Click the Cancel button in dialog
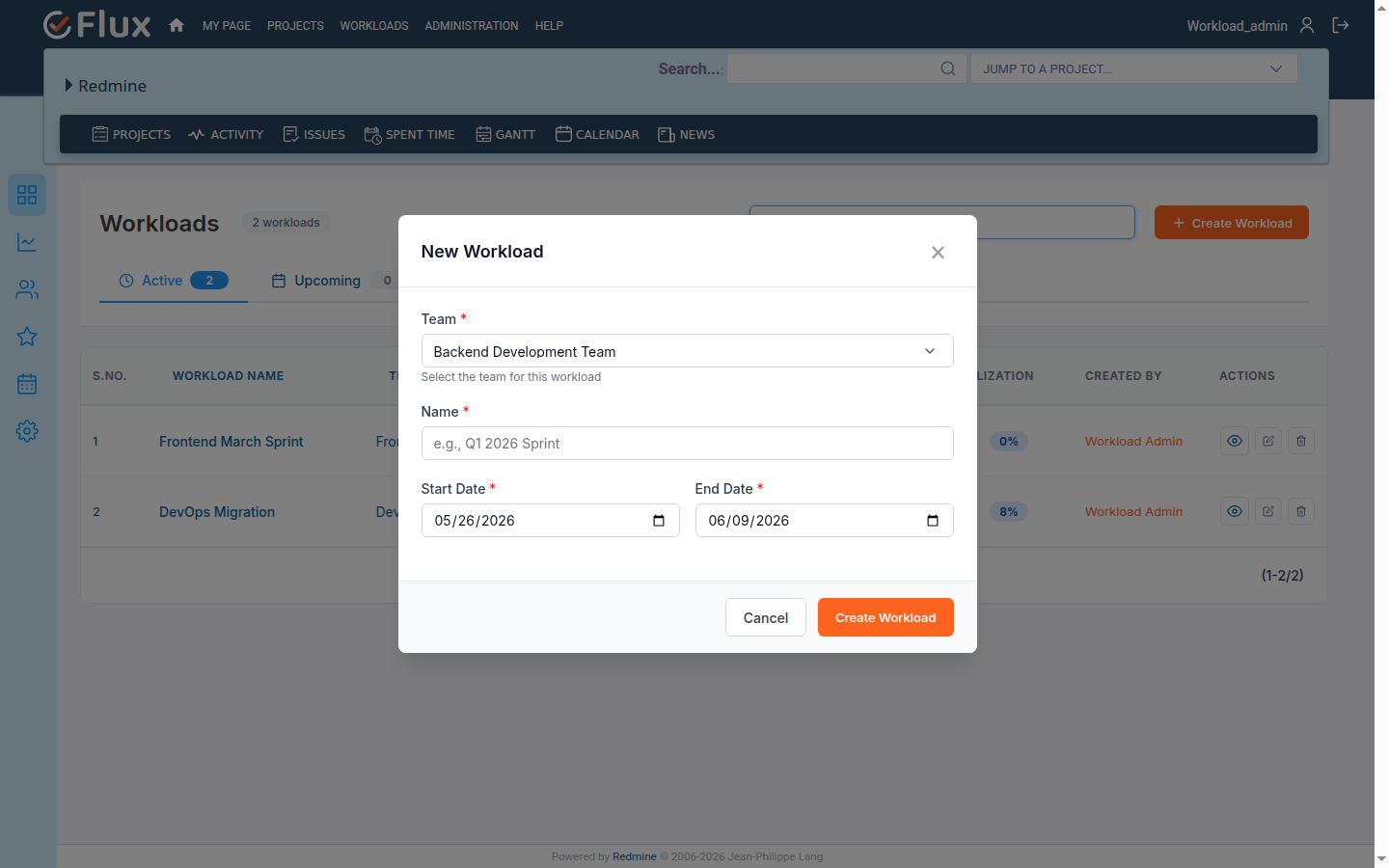The image size is (1389, 868). (x=766, y=617)
